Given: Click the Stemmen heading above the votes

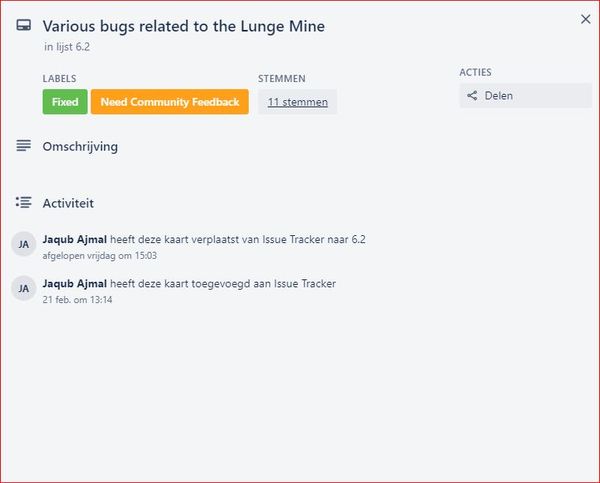Looking at the screenshot, I should (282, 78).
